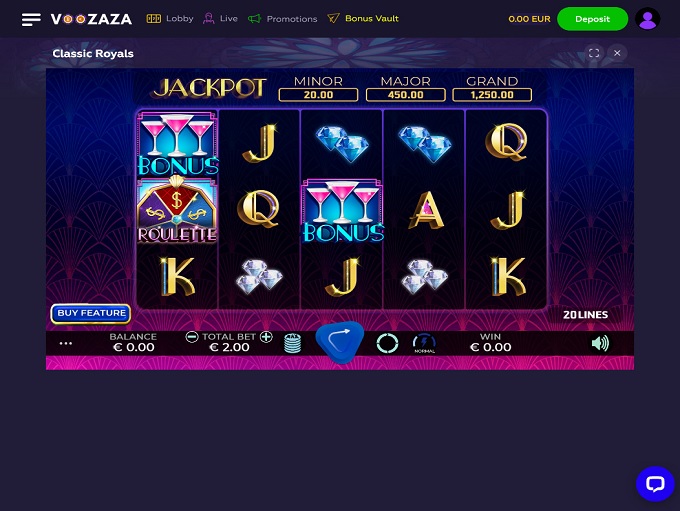Increase total bet with plus
680x511 pixels.
tap(266, 337)
